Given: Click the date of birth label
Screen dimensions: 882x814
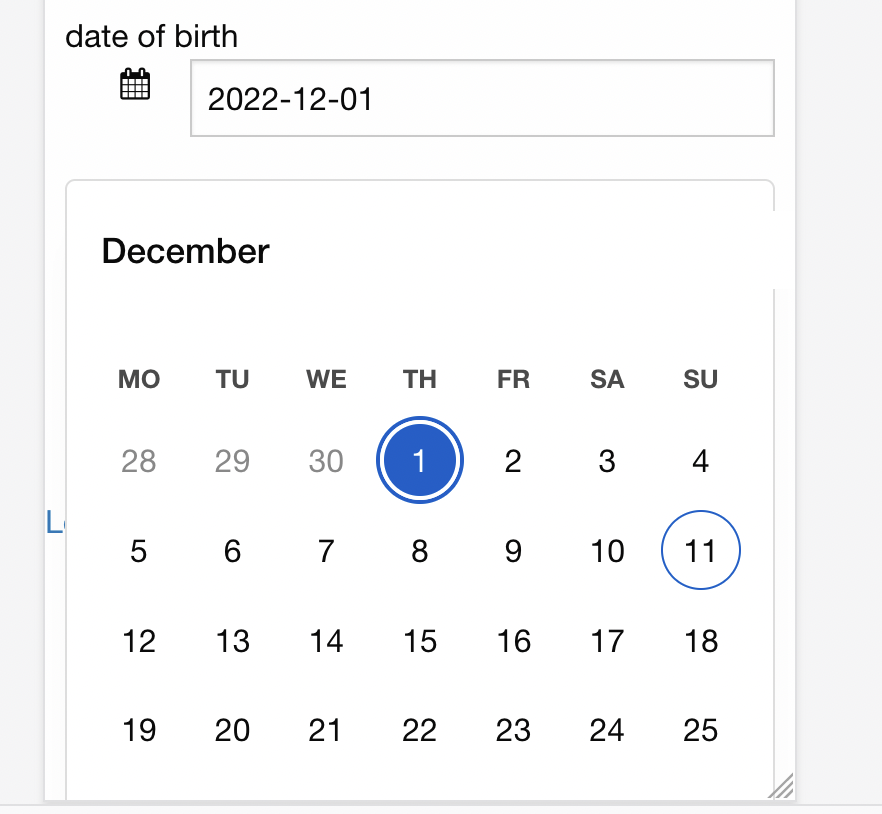Looking at the screenshot, I should pyautogui.click(x=151, y=36).
